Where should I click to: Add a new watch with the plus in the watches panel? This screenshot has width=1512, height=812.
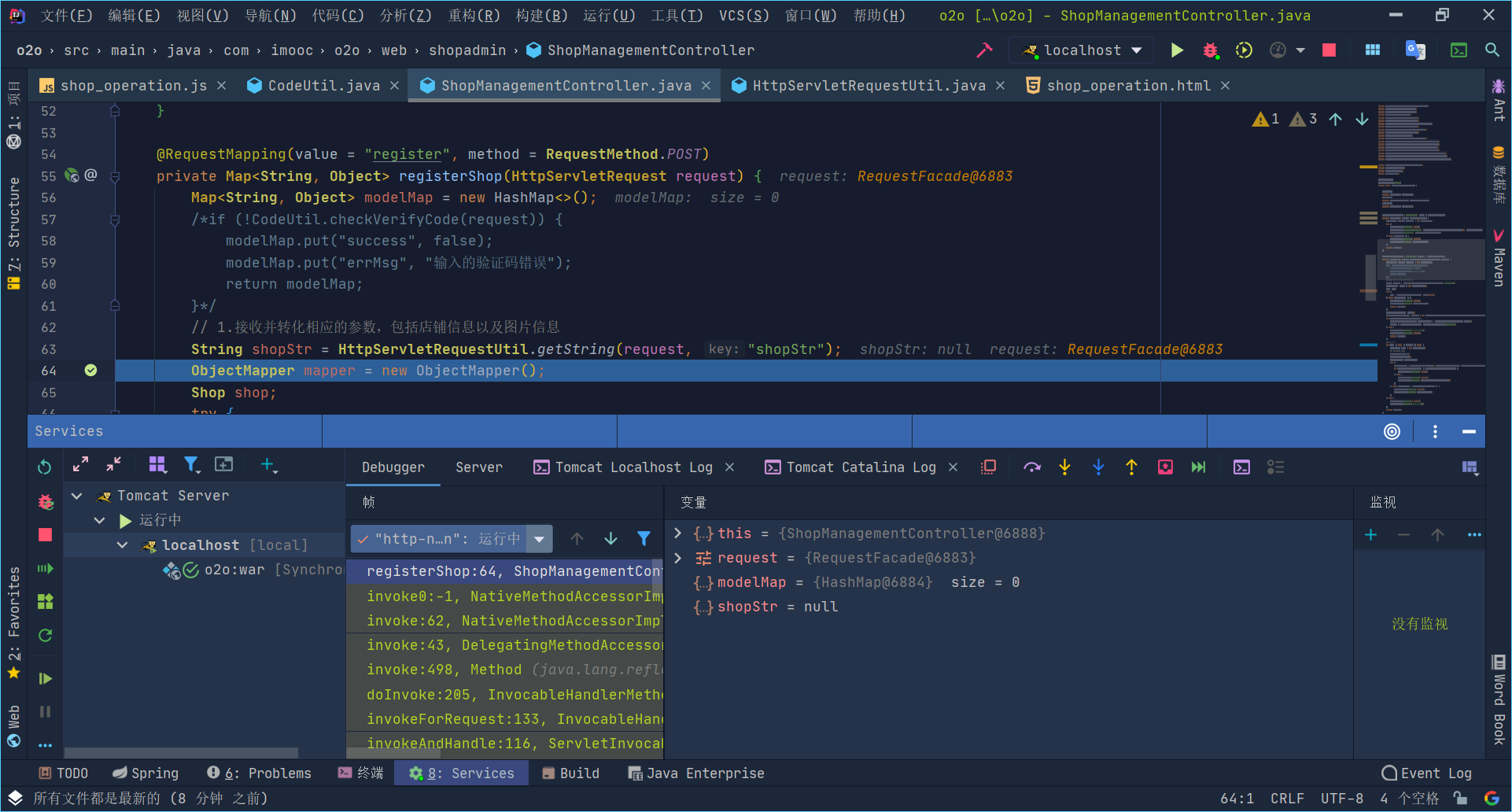[1370, 535]
